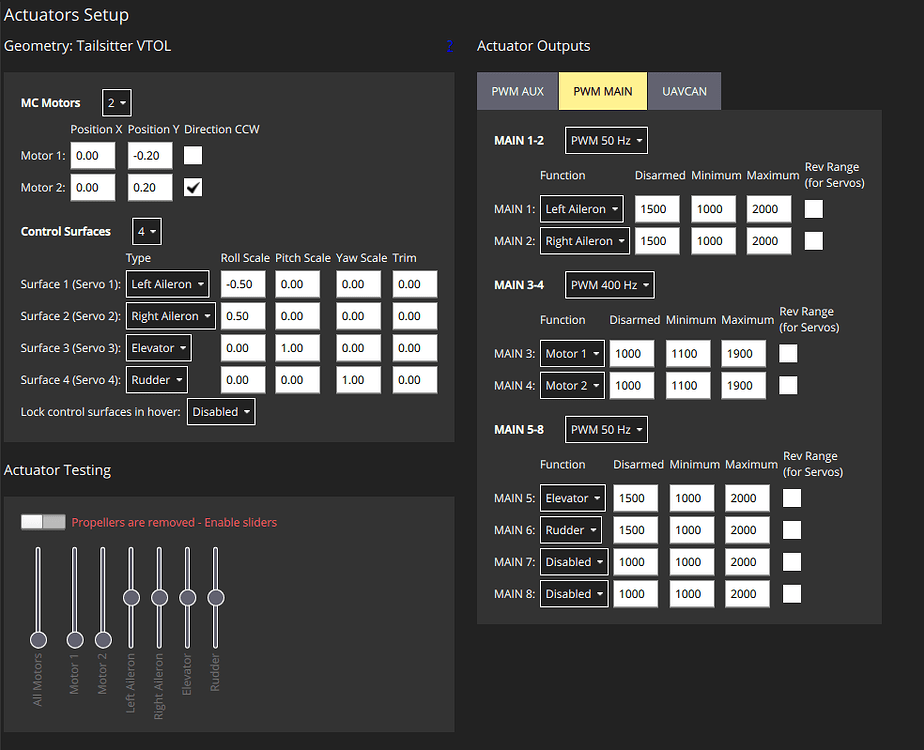924x750 pixels.
Task: Change MAIN 3-4 PWM 400 Hz rate
Action: click(x=609, y=285)
